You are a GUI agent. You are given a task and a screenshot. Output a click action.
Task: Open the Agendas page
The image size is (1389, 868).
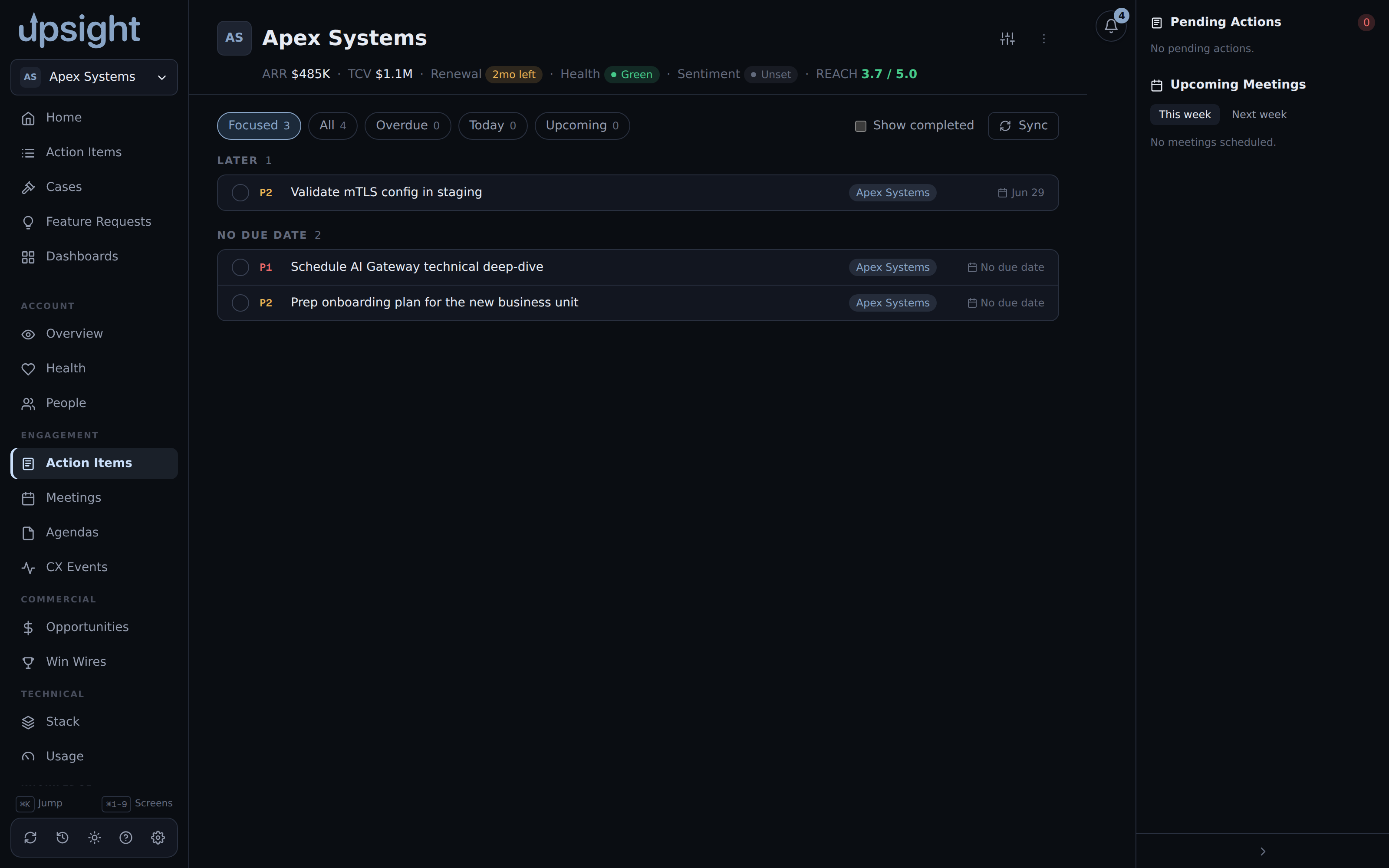[94, 533]
